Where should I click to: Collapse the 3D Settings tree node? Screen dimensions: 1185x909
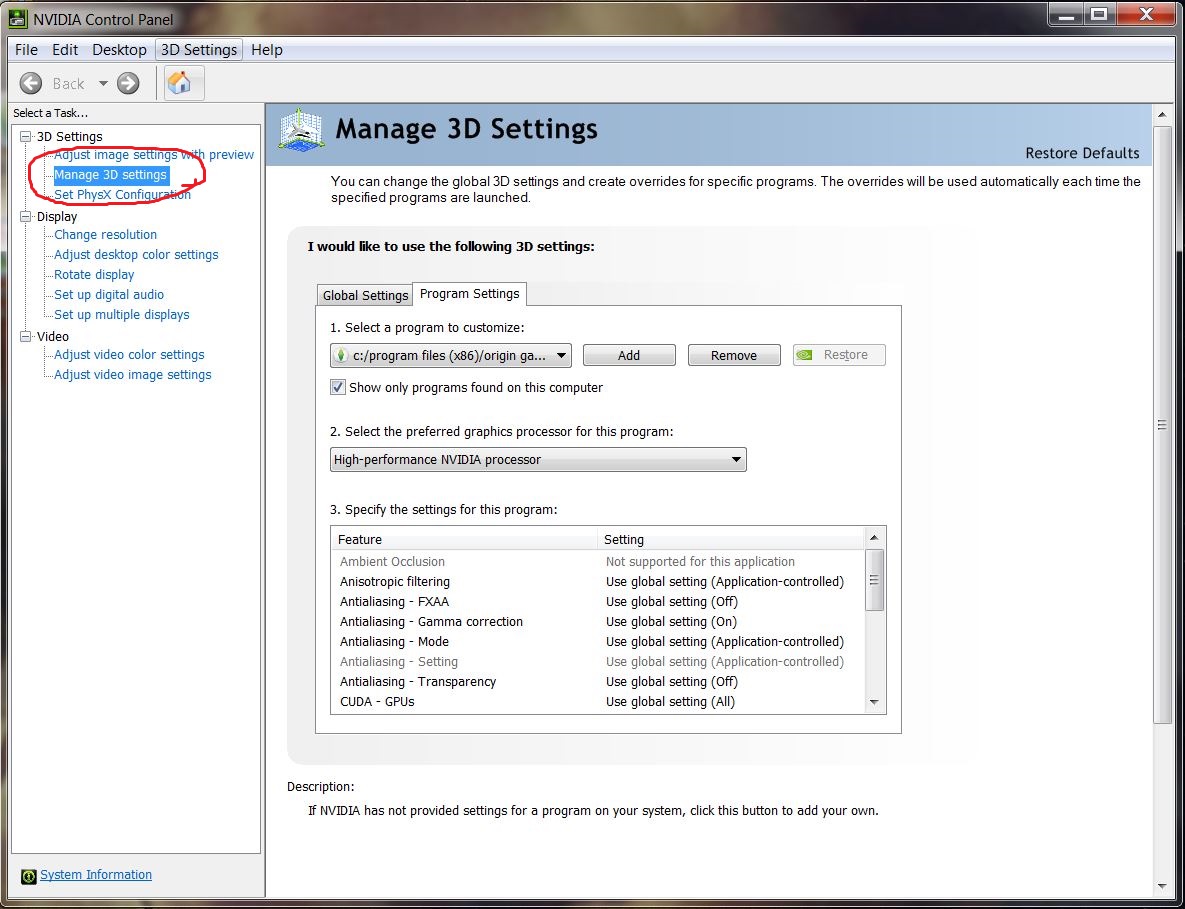tap(26, 137)
